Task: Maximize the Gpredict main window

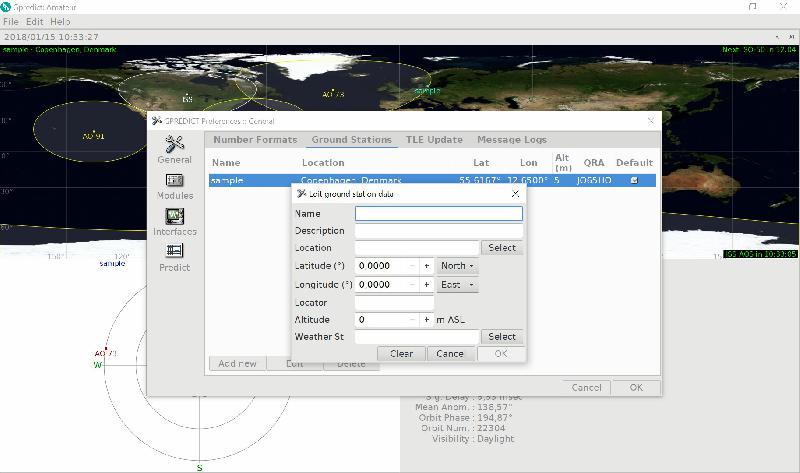Action: 753,7
